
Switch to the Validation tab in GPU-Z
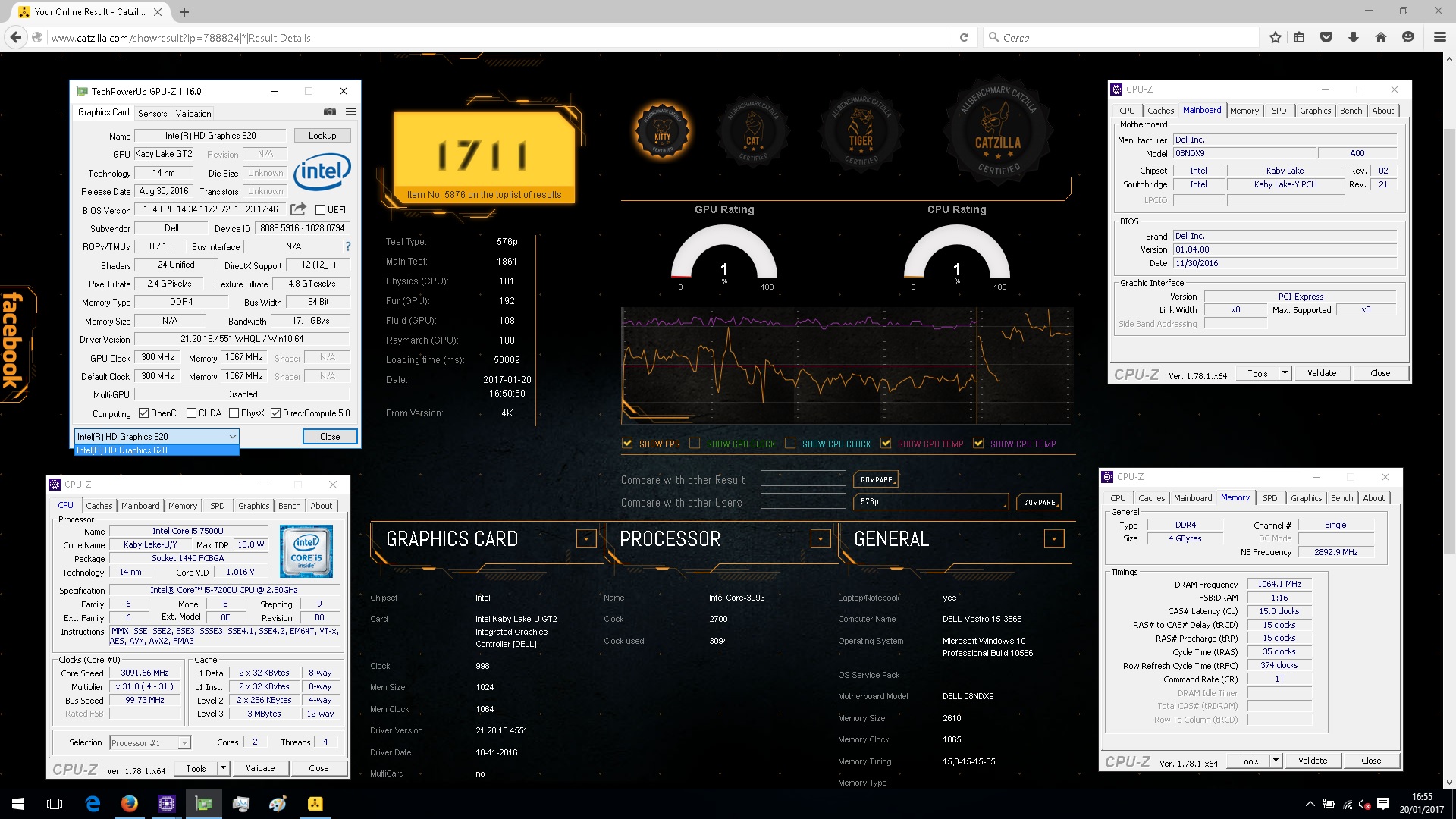point(193,114)
